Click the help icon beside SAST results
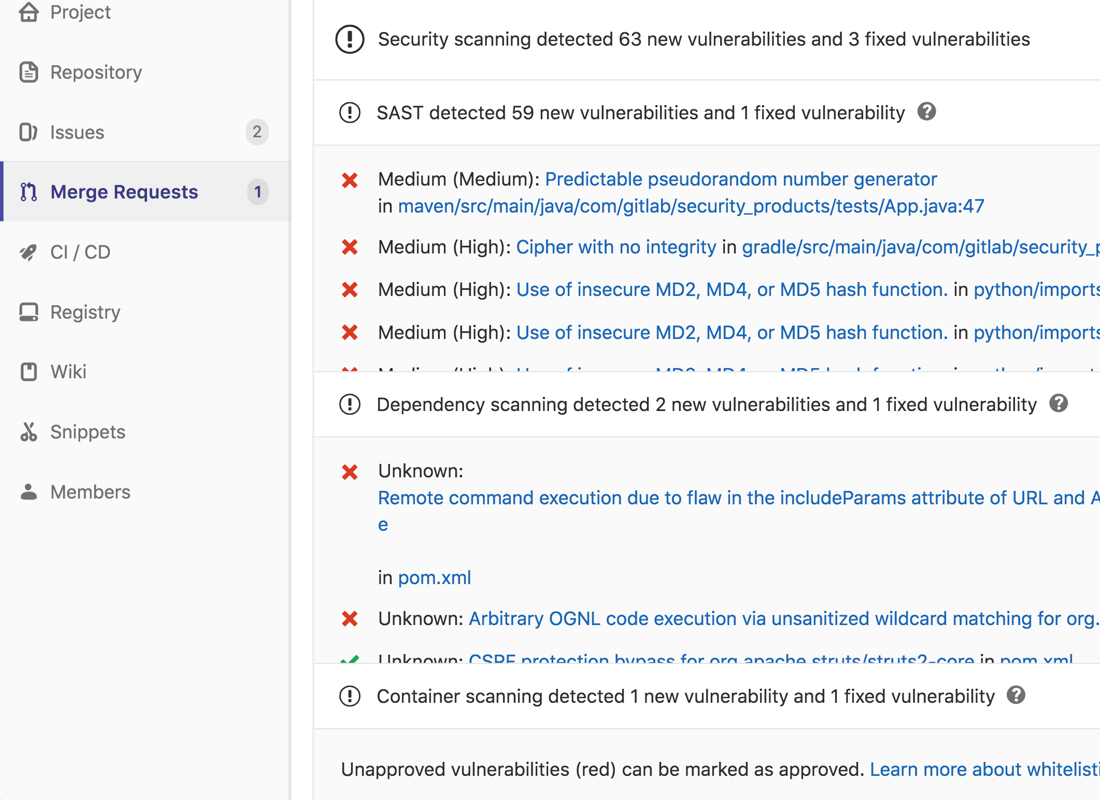This screenshot has width=1100, height=800. click(x=927, y=112)
